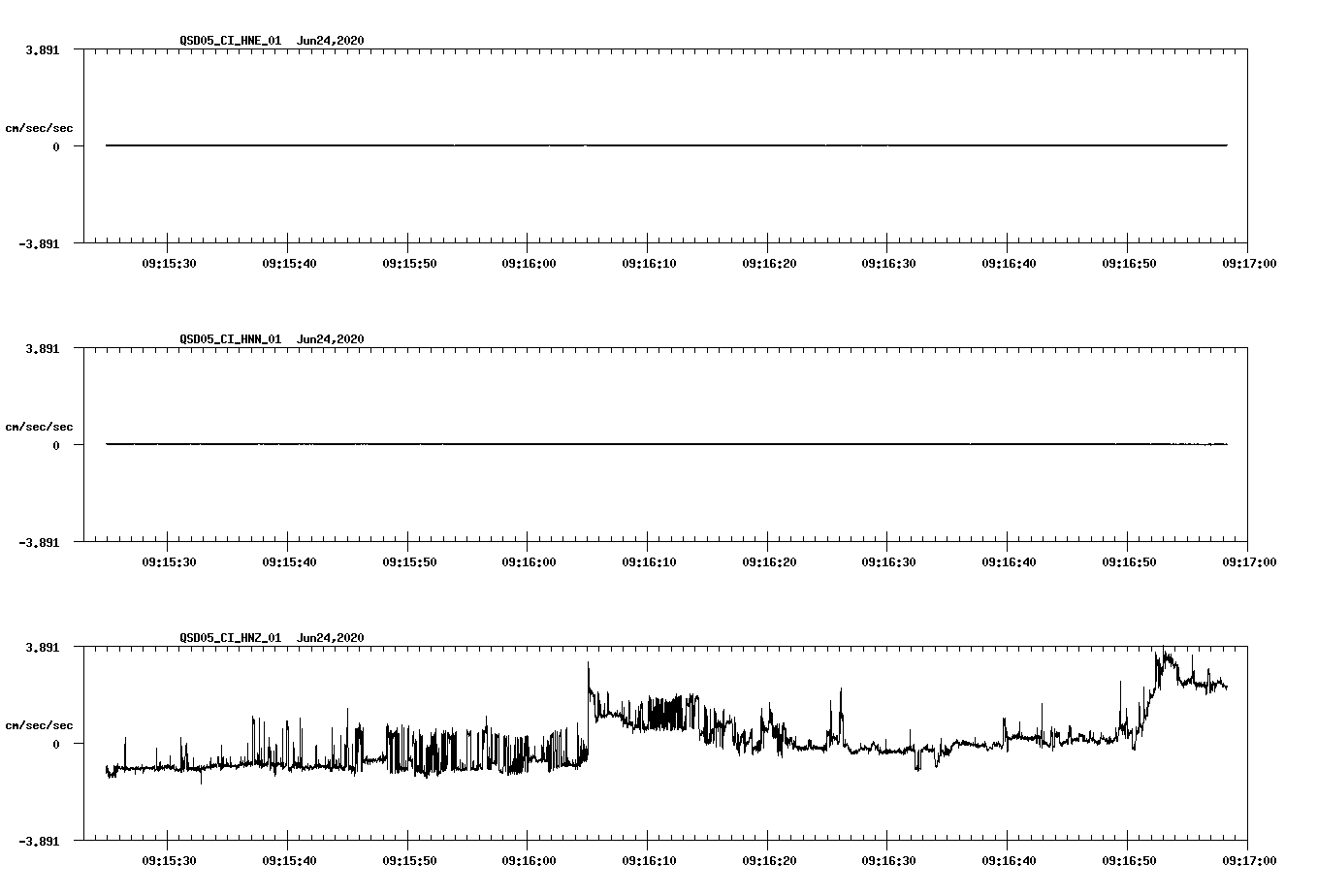Click the 3.891 upper limit on HNZ plot
The image size is (1317, 896).
[x=42, y=647]
